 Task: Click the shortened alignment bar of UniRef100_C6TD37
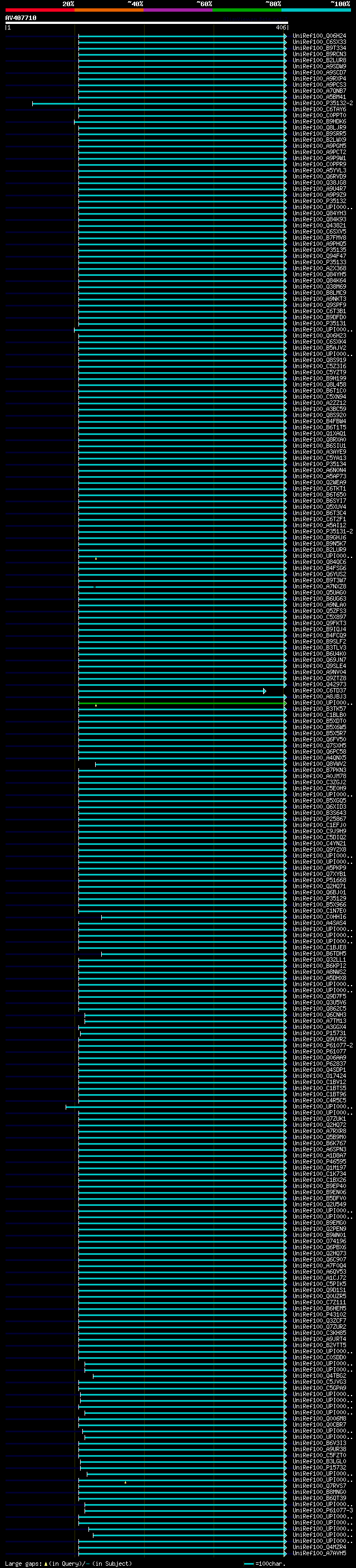(172, 691)
